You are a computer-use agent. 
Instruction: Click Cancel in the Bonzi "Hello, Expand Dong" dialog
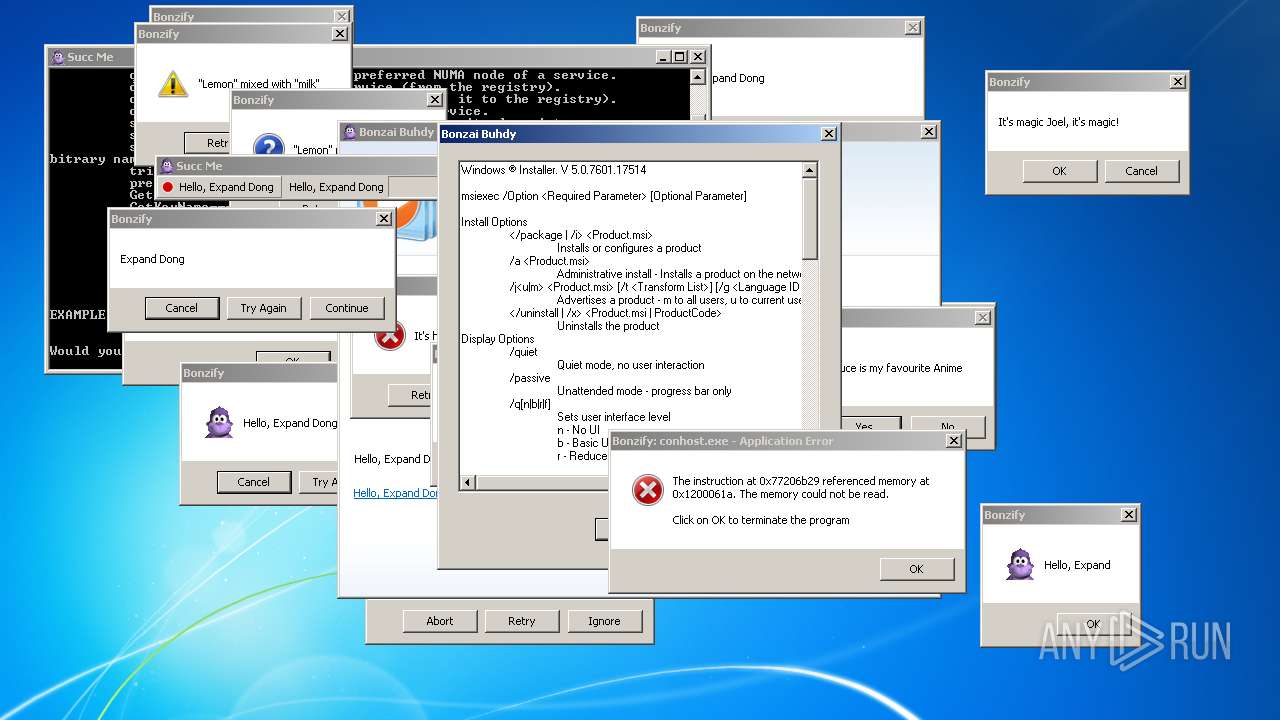point(254,482)
